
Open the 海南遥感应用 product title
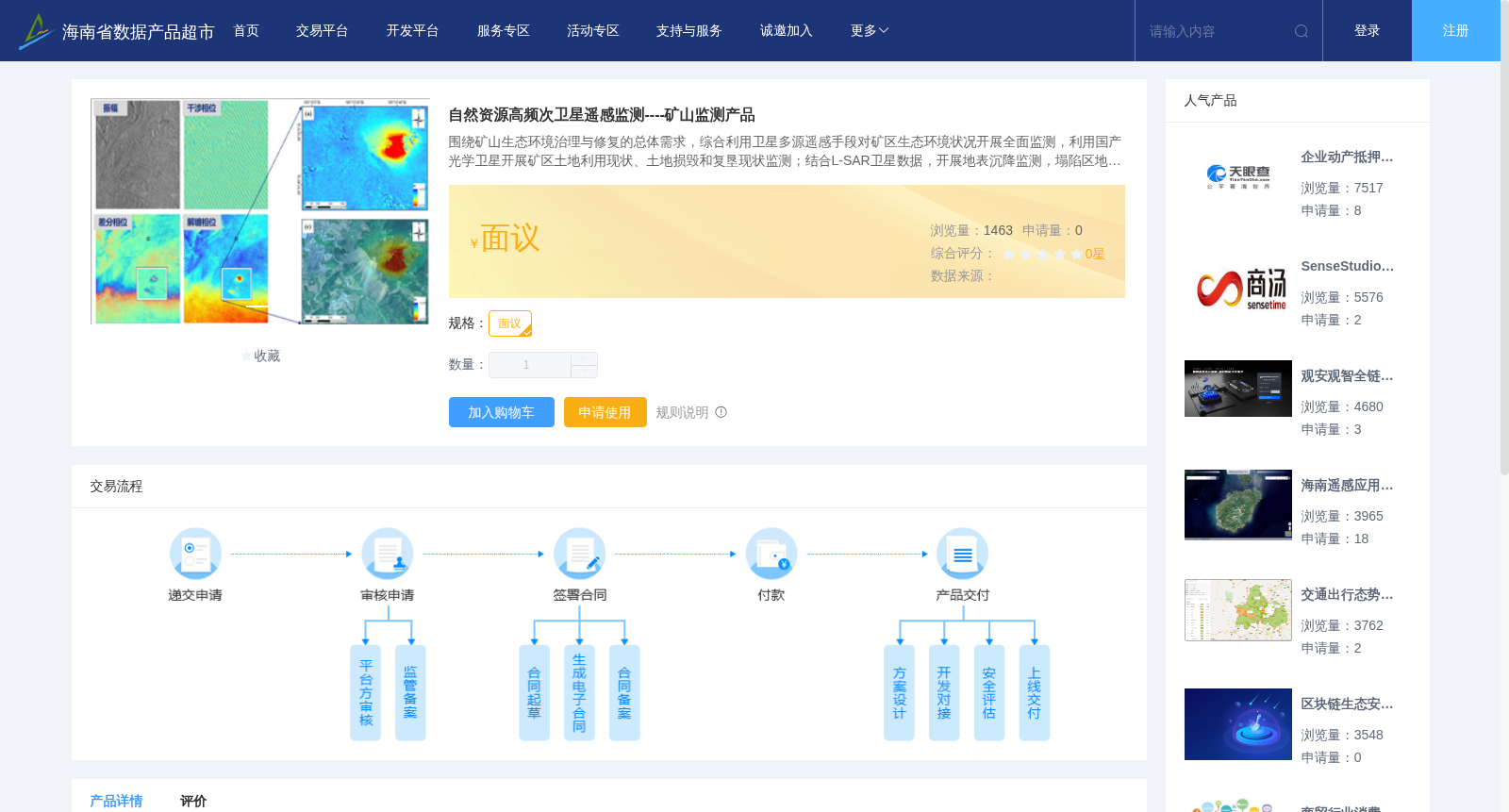[x=1347, y=486]
